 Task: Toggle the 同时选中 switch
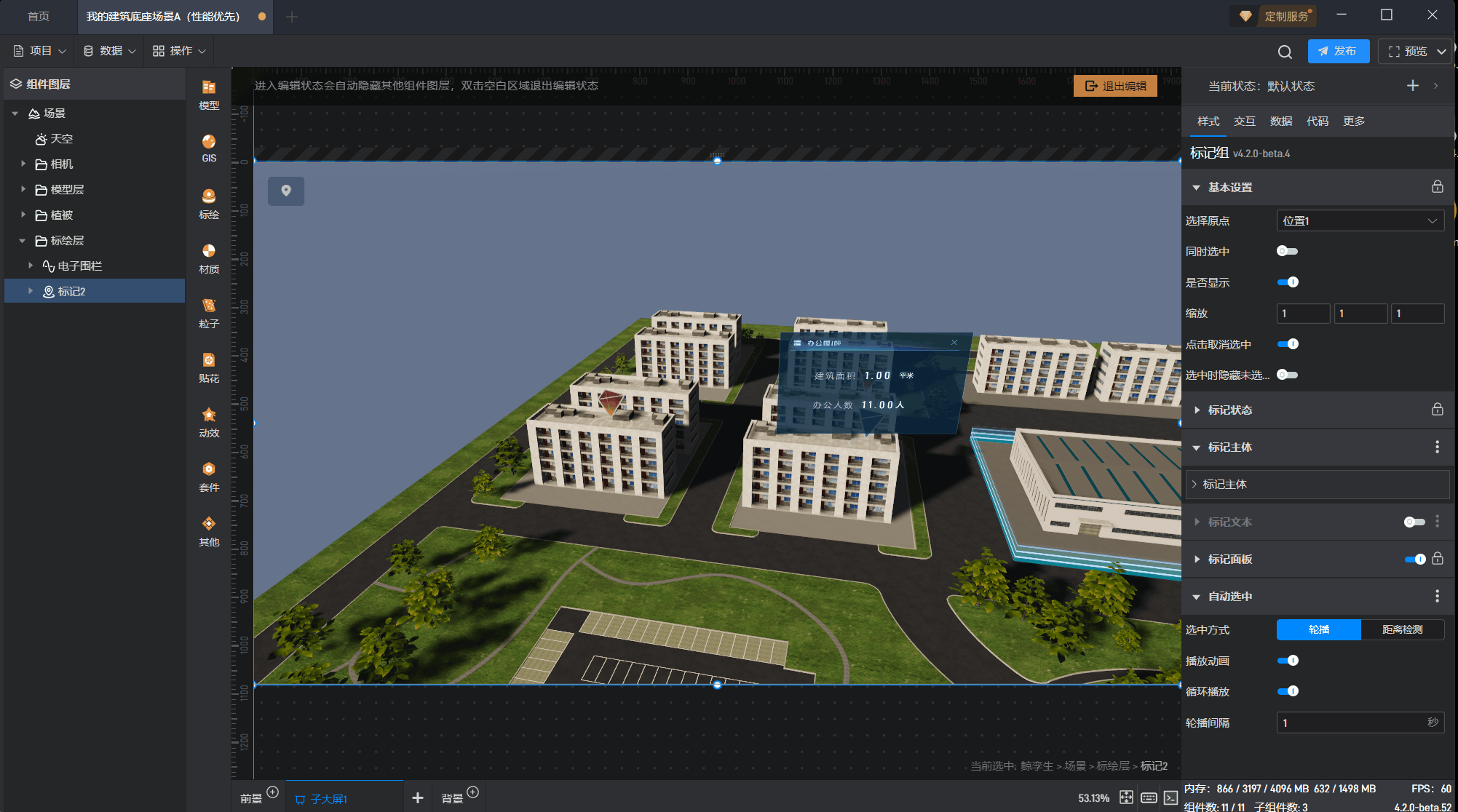(1287, 251)
